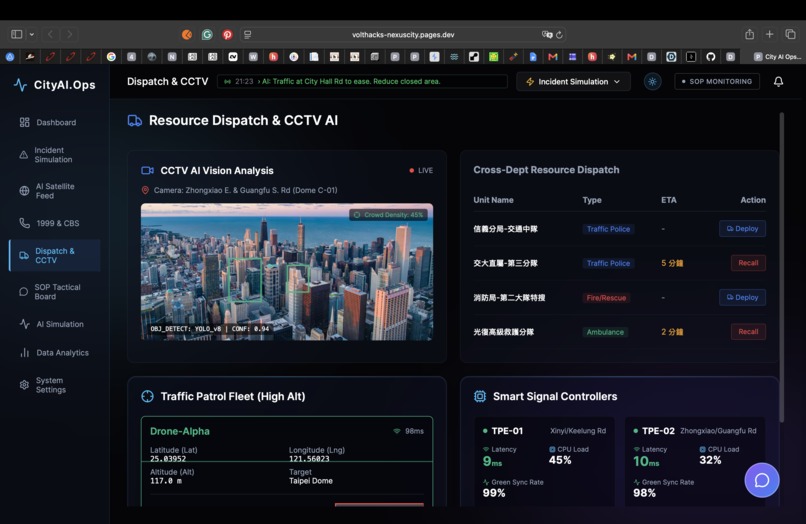Click the AI Satellite Feed globe icon
Image resolution: width=806 pixels, height=524 pixels.
point(24,191)
